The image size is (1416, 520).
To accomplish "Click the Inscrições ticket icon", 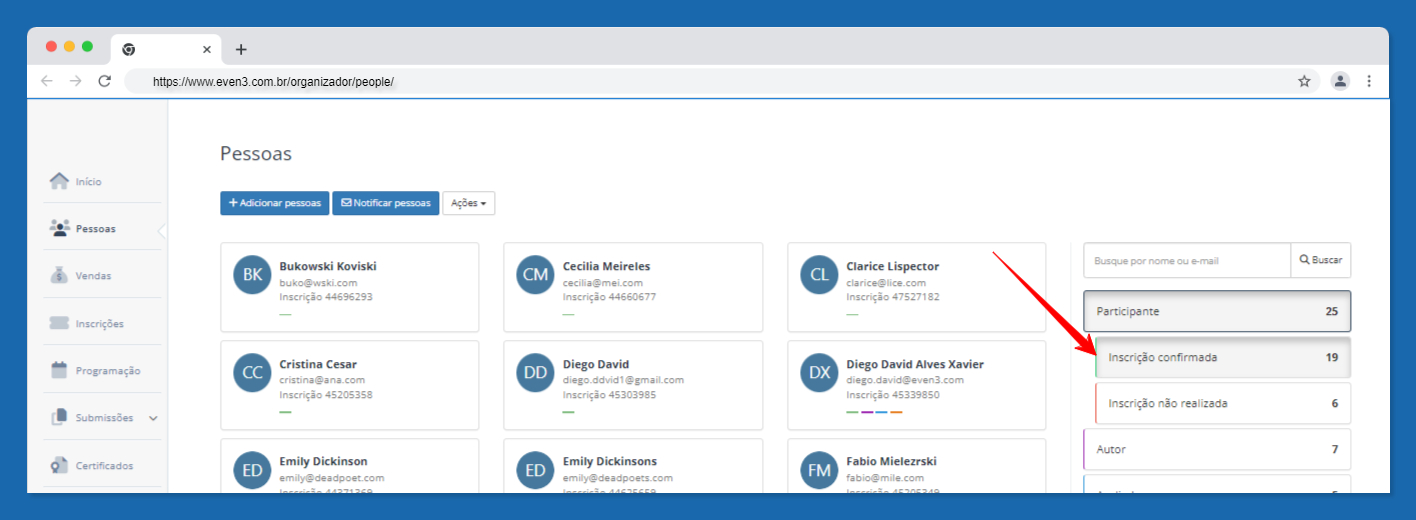I will 59,323.
